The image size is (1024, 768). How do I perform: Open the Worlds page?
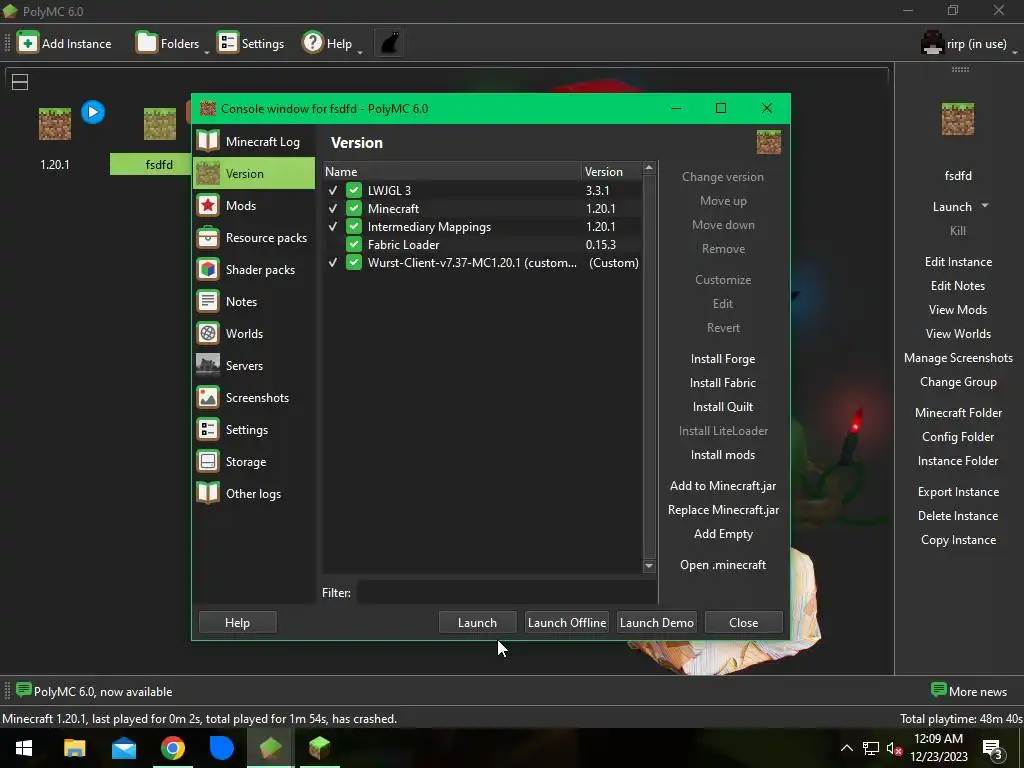point(254,334)
